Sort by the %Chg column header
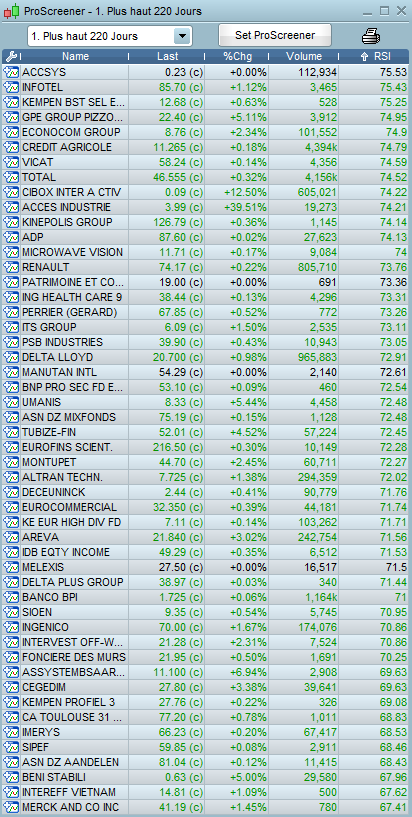 [x=238, y=56]
